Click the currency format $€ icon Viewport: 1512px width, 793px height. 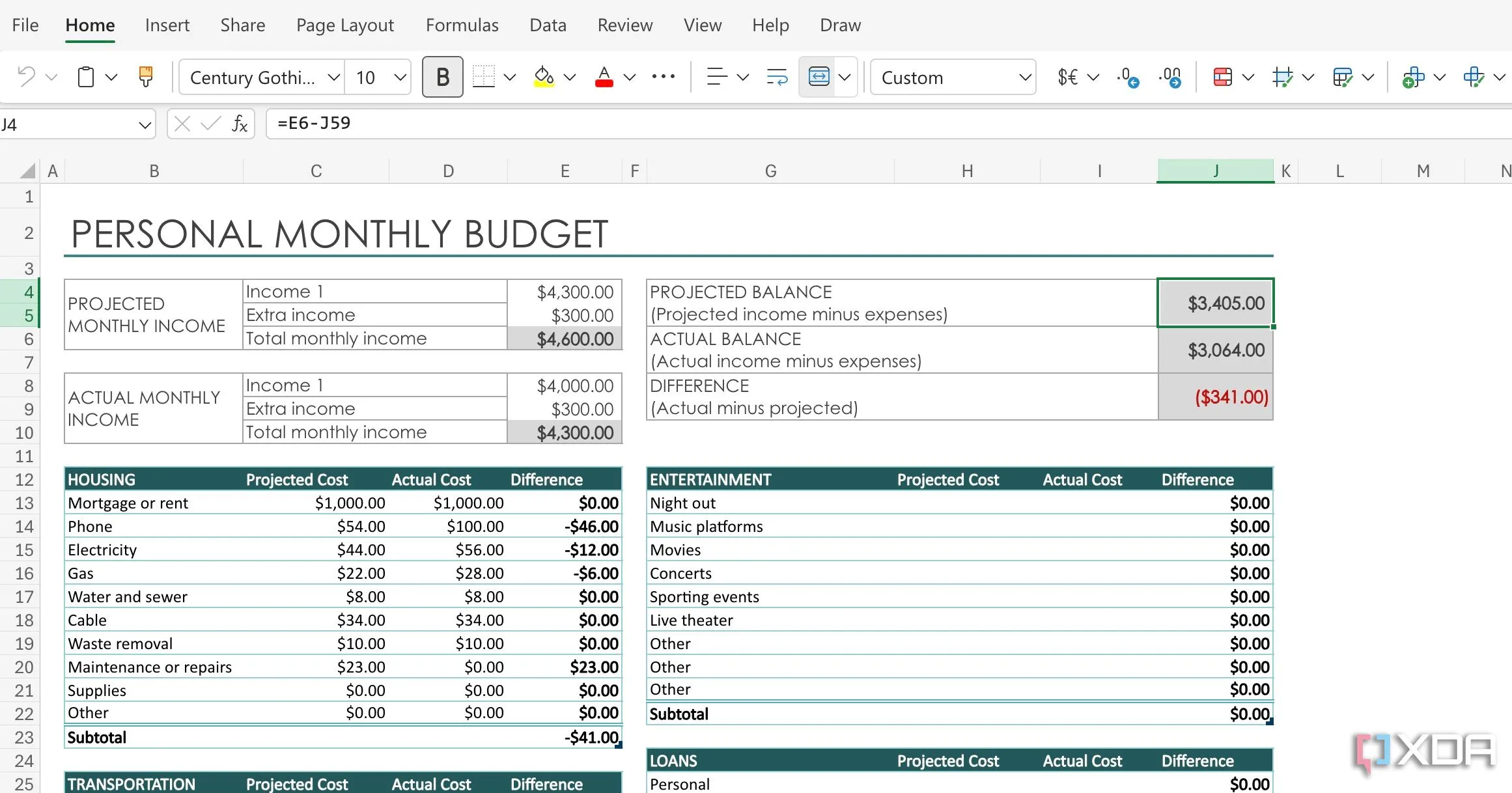tap(1068, 77)
